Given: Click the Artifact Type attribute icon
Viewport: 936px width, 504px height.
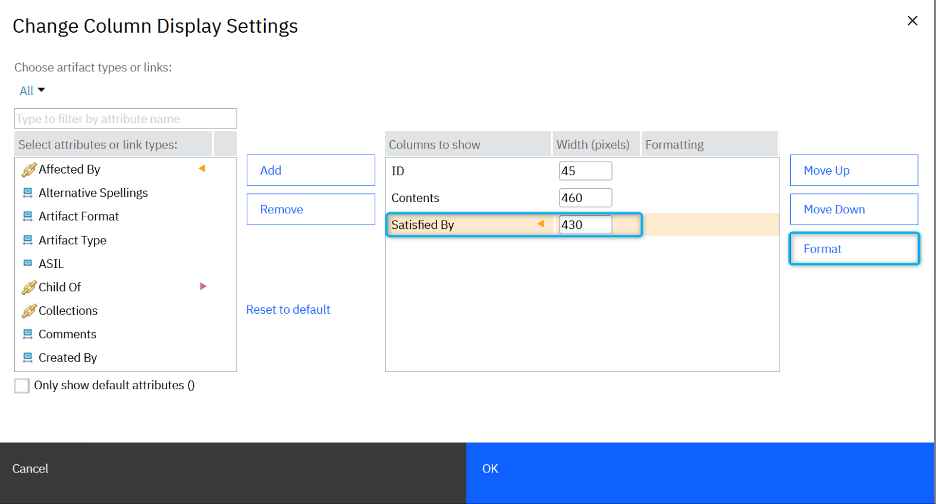Looking at the screenshot, I should click(27, 240).
